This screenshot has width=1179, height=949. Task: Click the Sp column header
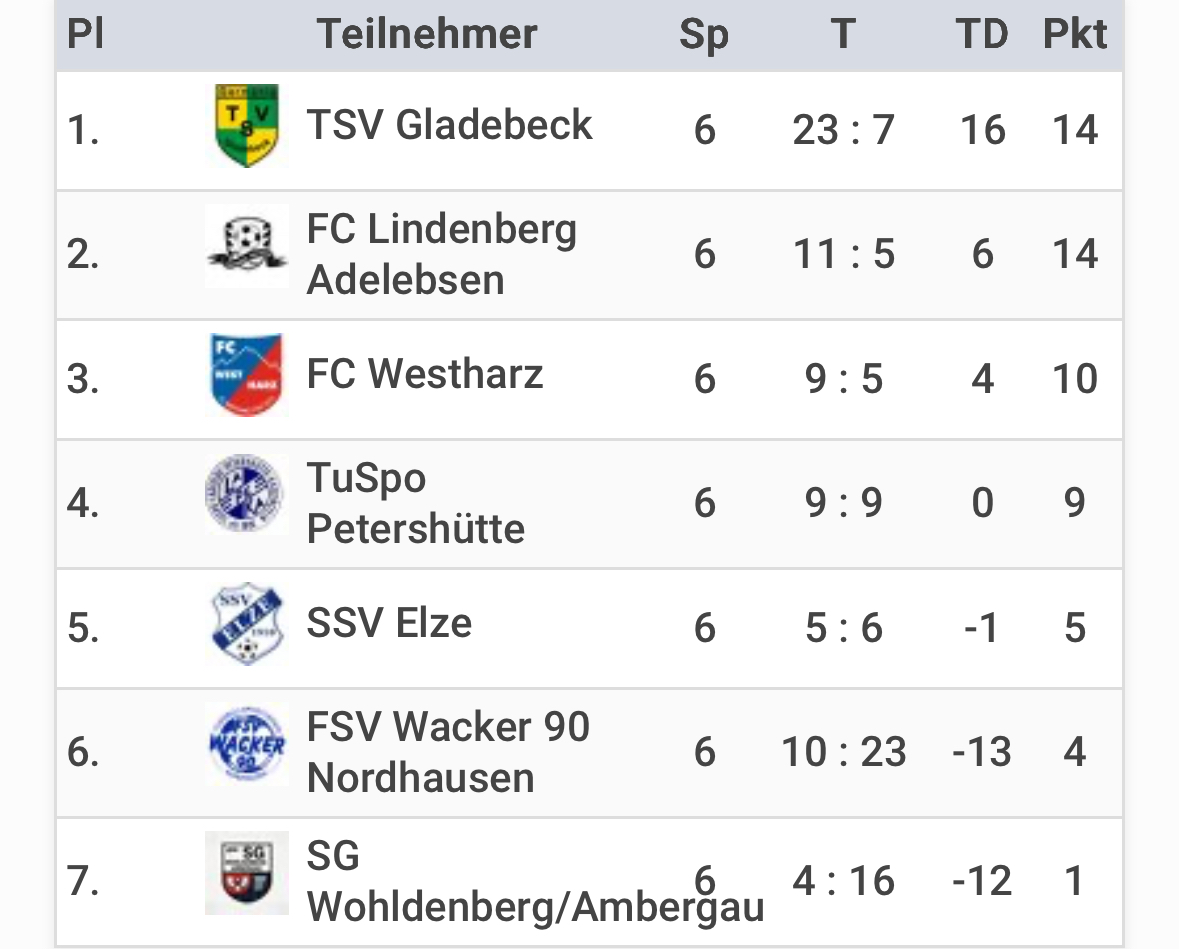tap(704, 35)
